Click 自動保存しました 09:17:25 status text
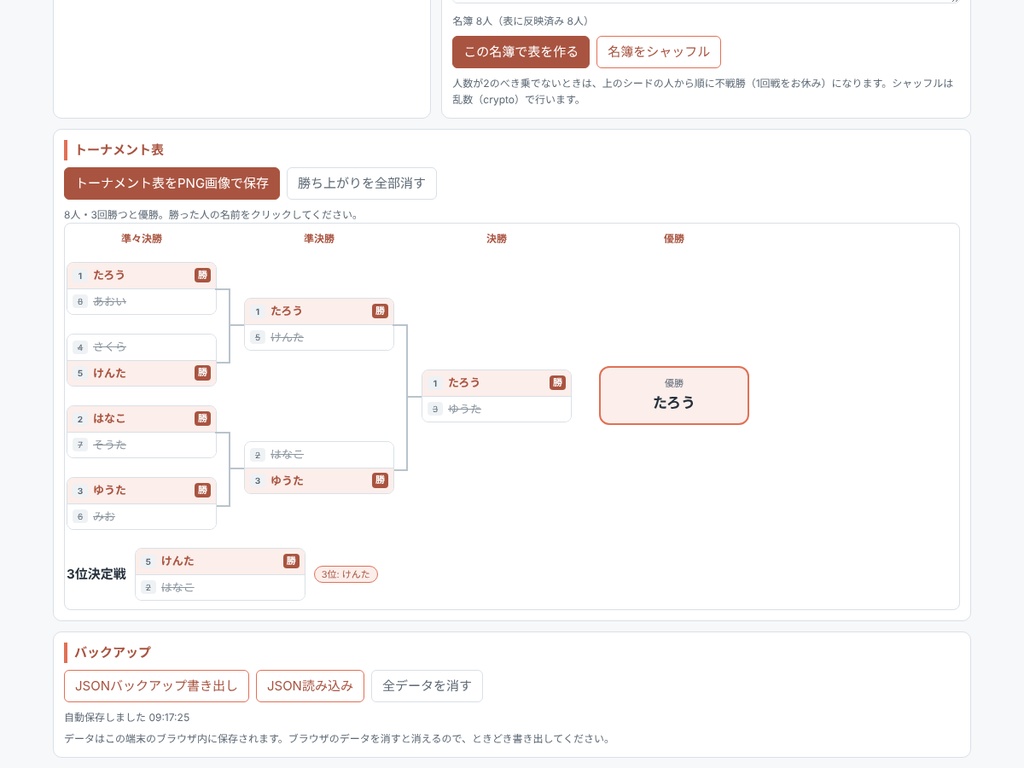This screenshot has width=1024, height=768. click(x=127, y=718)
